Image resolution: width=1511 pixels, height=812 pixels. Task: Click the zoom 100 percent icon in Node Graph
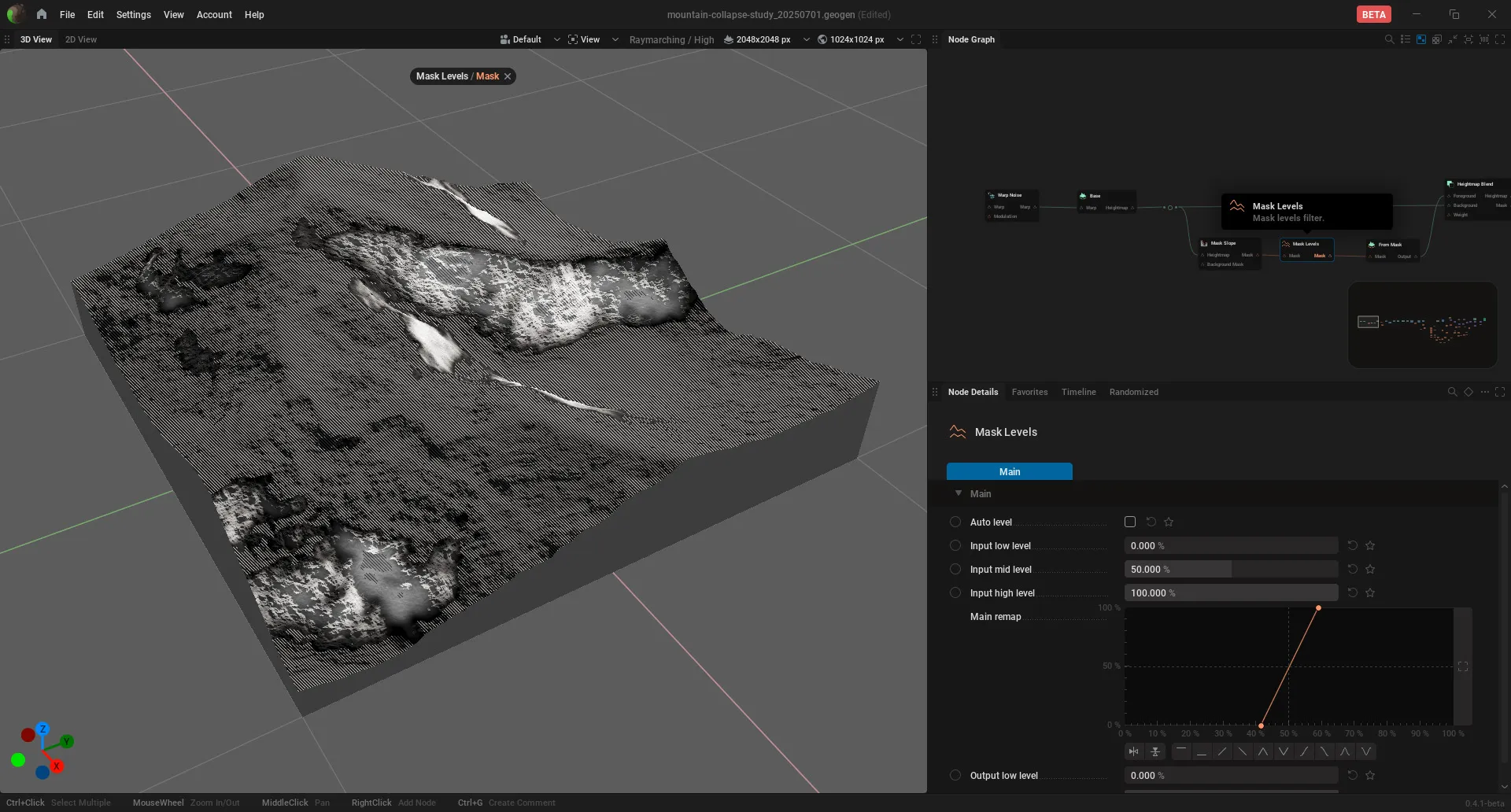coord(1484,39)
